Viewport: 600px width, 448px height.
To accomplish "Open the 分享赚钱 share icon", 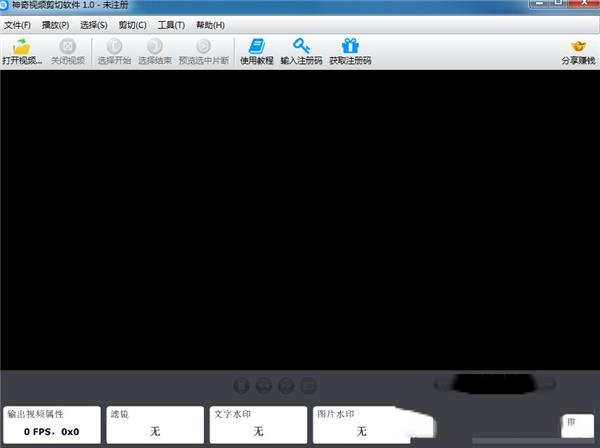I will click(x=577, y=46).
